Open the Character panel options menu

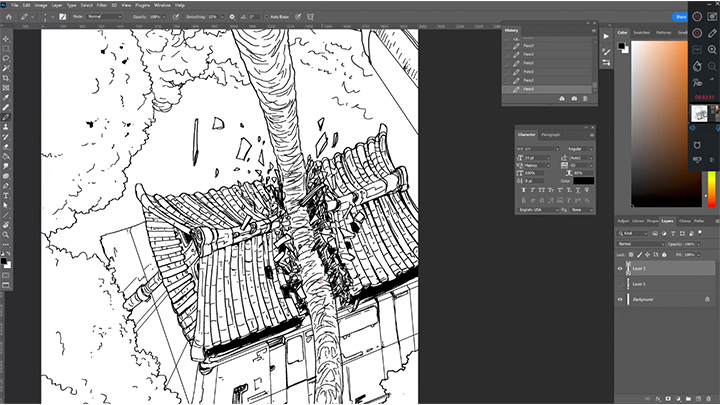[x=592, y=135]
